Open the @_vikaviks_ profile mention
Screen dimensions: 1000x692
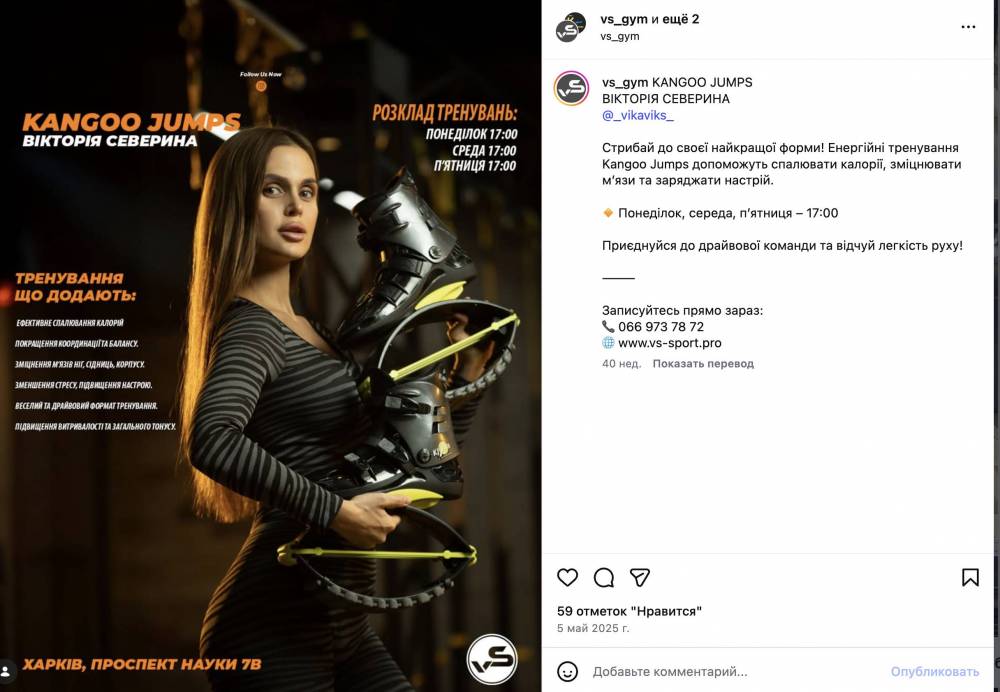point(638,115)
